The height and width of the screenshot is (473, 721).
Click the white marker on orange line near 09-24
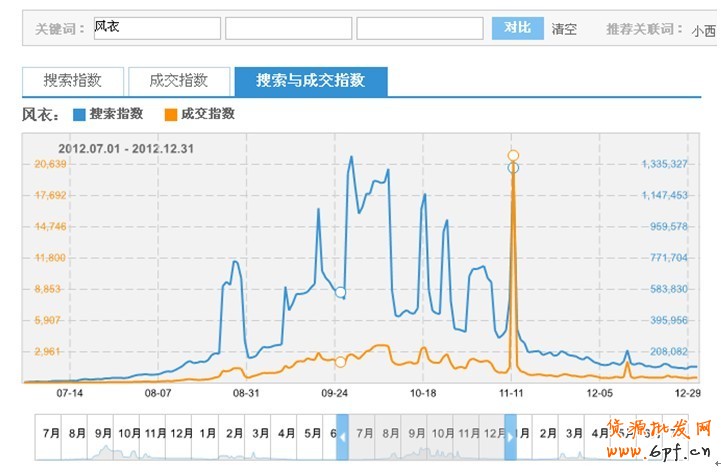click(340, 362)
